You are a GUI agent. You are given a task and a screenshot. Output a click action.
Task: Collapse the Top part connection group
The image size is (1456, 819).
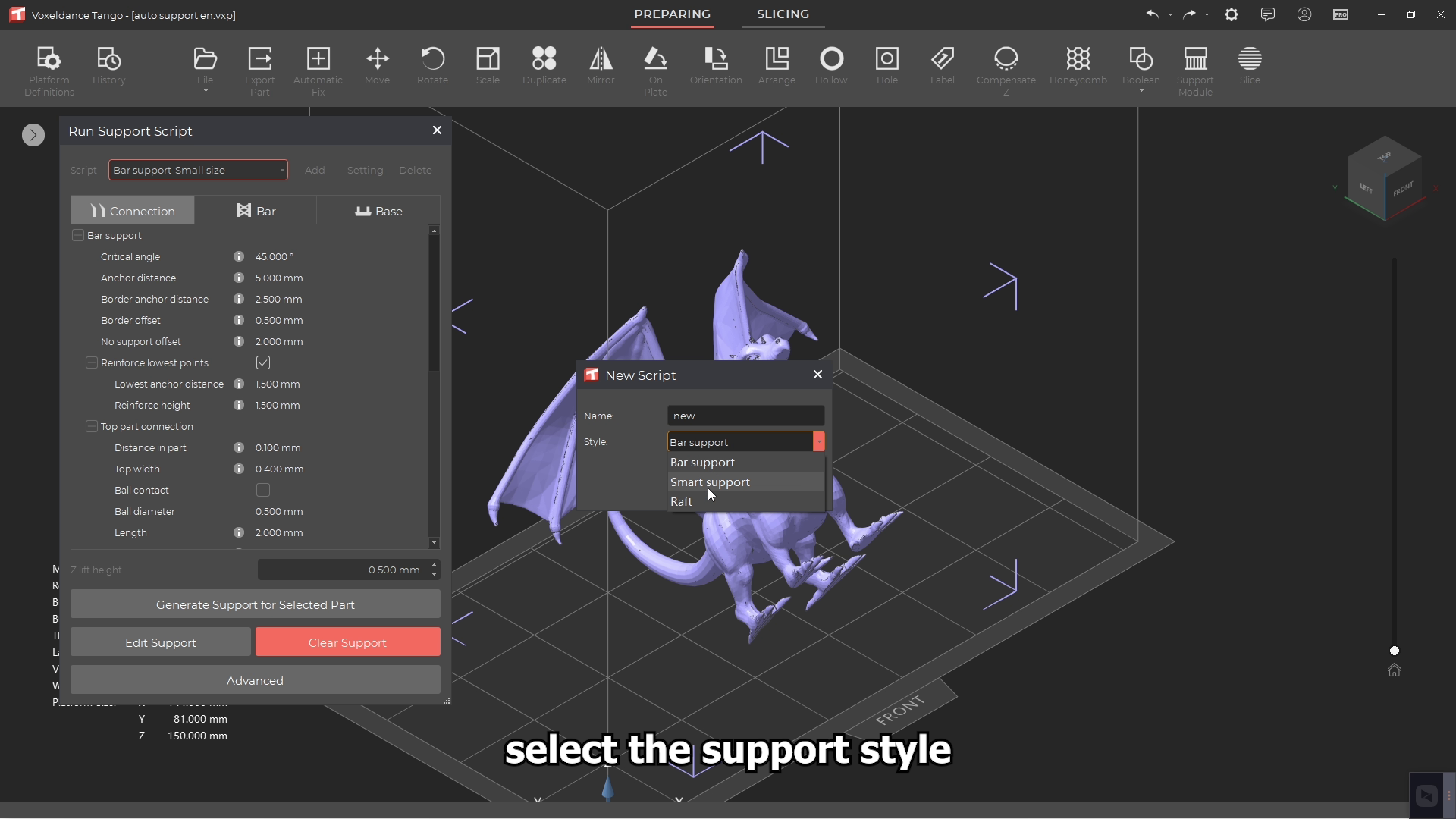pos(92,427)
